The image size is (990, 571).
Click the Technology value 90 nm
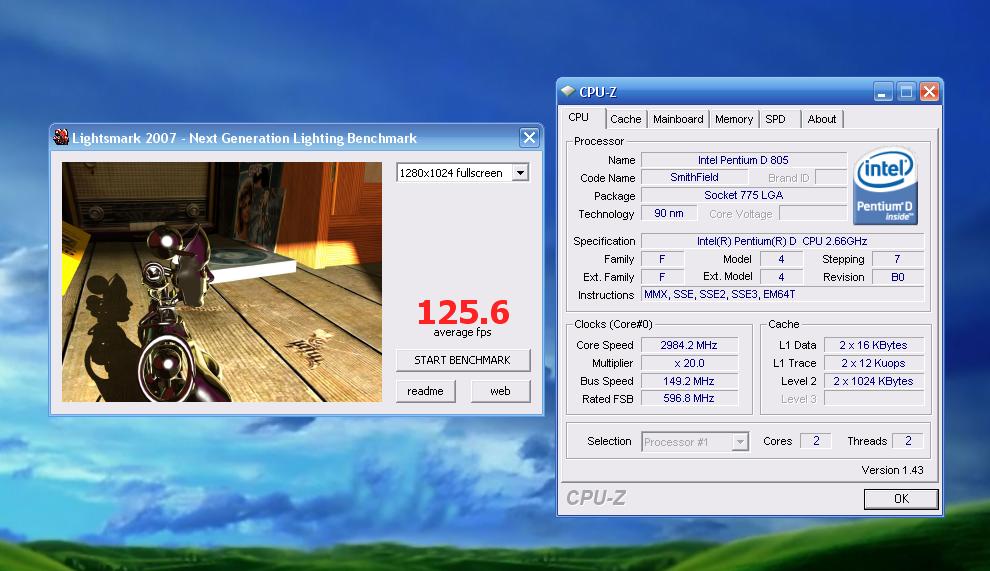point(669,213)
